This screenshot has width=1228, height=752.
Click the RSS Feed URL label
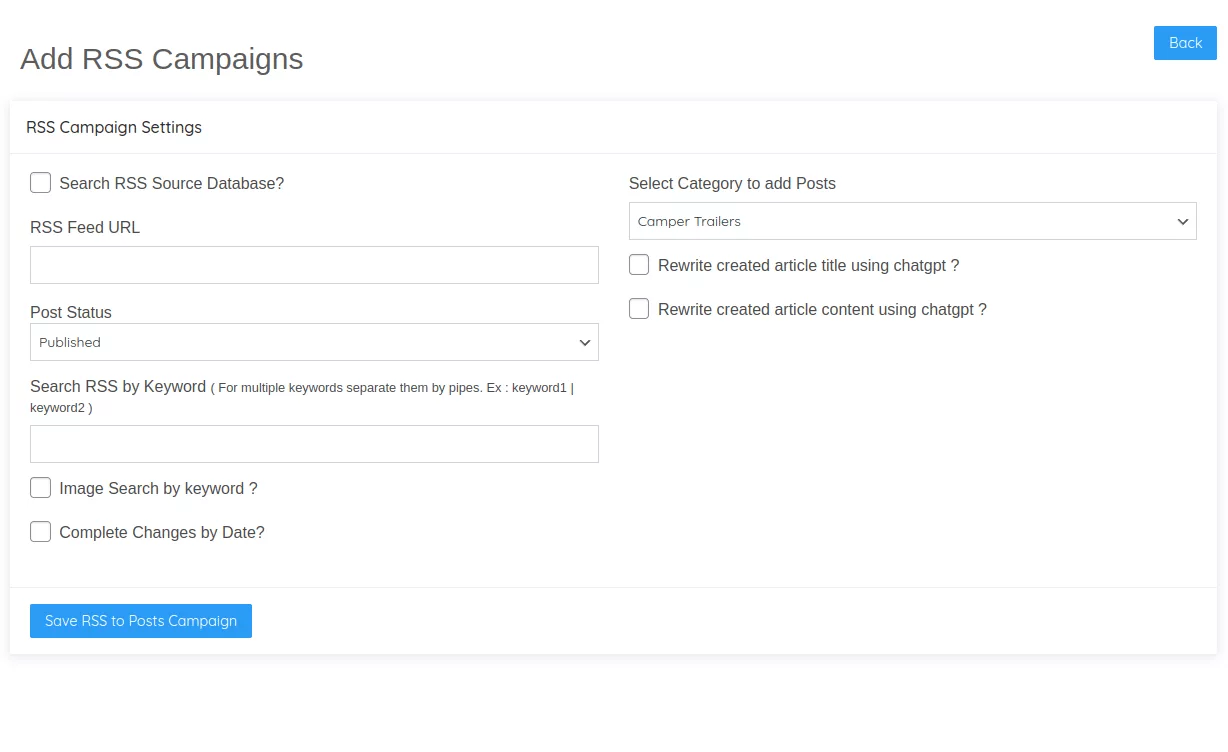pyautogui.click(x=85, y=227)
